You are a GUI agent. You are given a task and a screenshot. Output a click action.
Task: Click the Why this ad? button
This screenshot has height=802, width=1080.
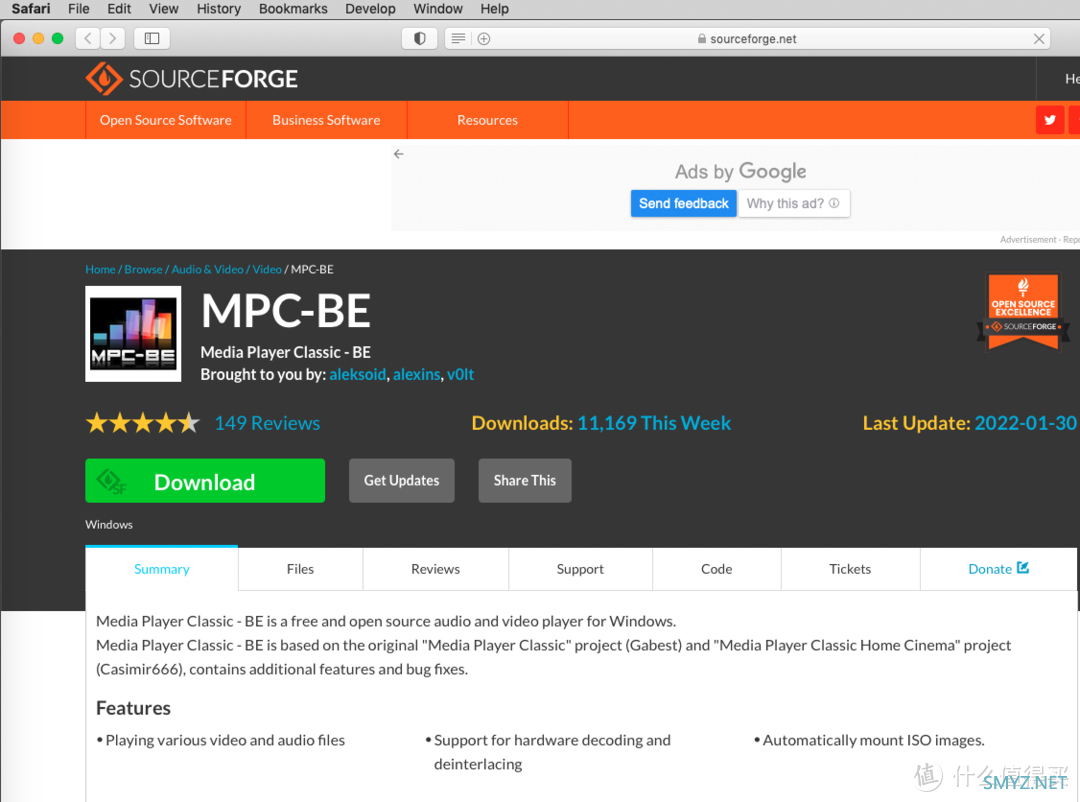[793, 203]
